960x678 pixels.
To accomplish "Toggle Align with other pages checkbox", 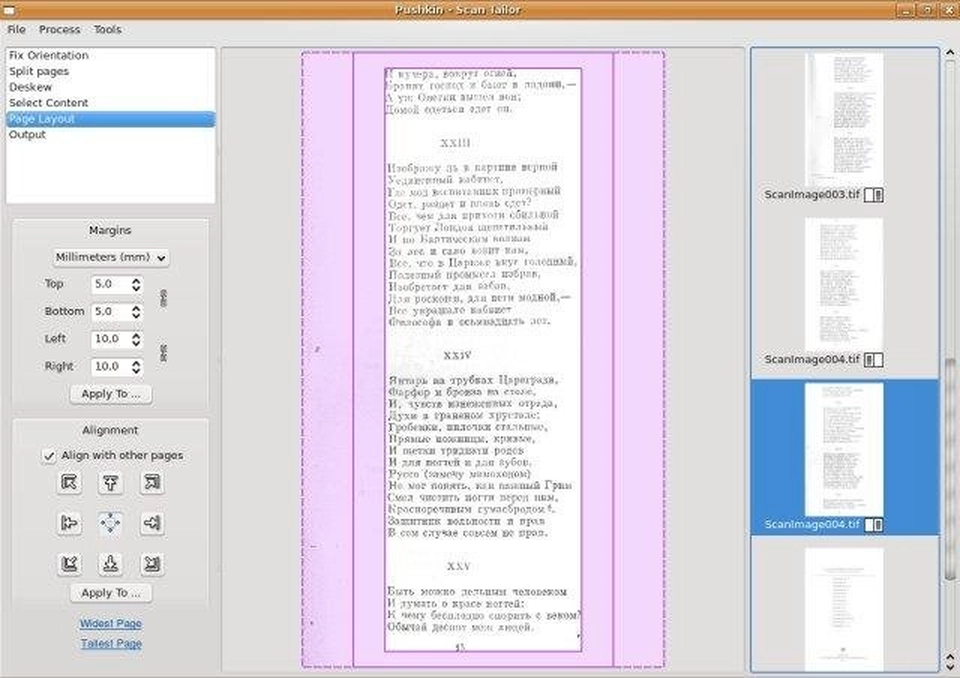I will [x=49, y=456].
